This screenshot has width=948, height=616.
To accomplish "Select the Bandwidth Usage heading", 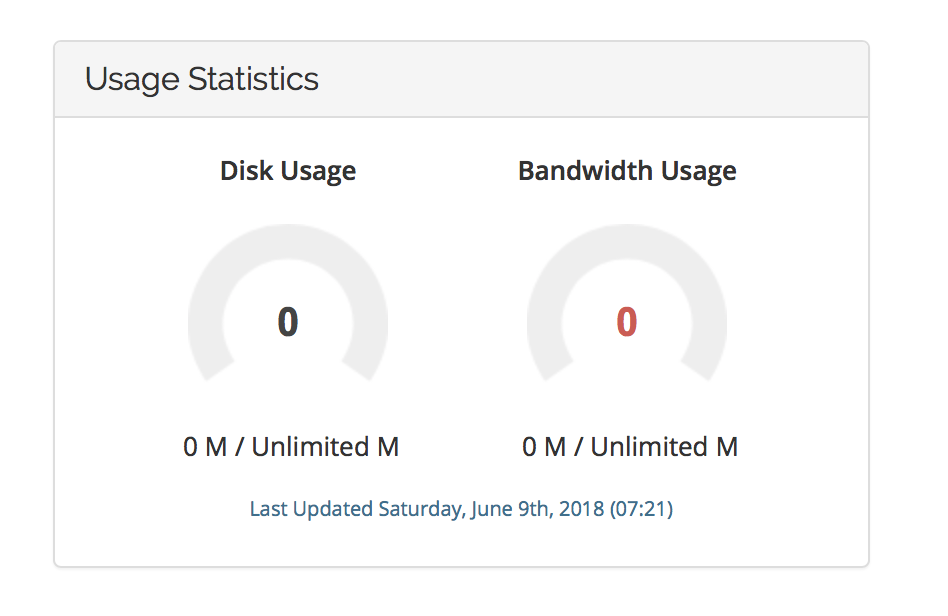I will click(x=627, y=171).
